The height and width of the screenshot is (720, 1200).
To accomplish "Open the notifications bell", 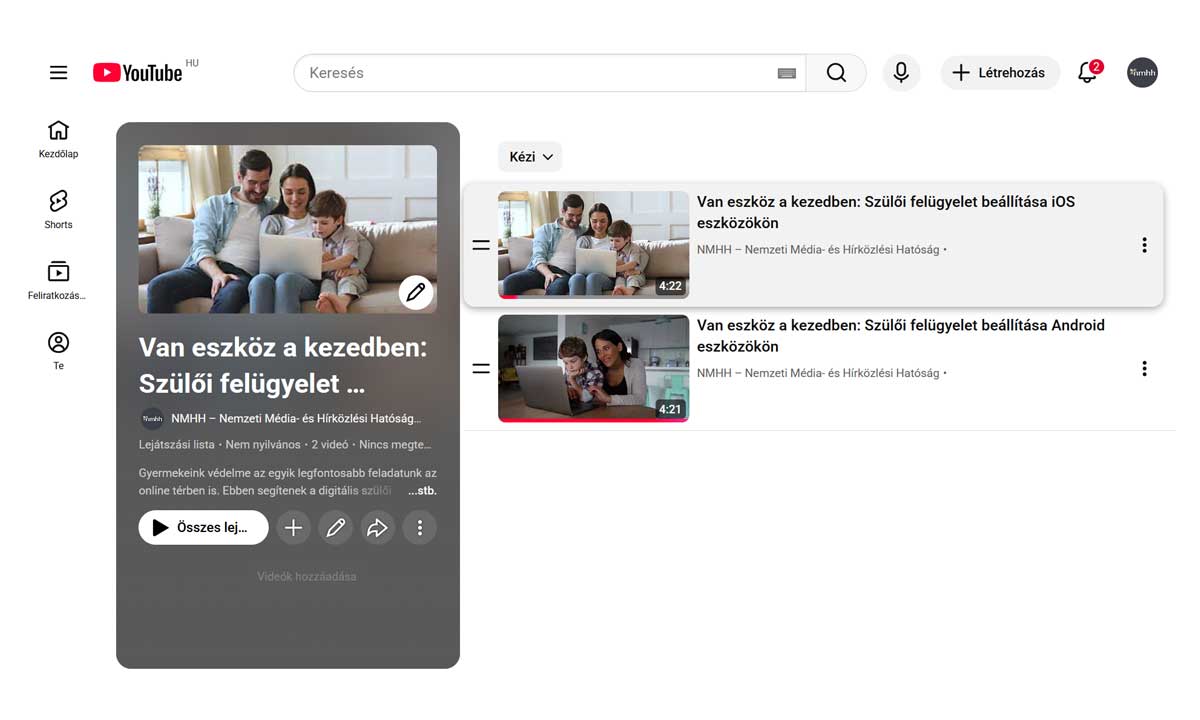I will click(1087, 73).
